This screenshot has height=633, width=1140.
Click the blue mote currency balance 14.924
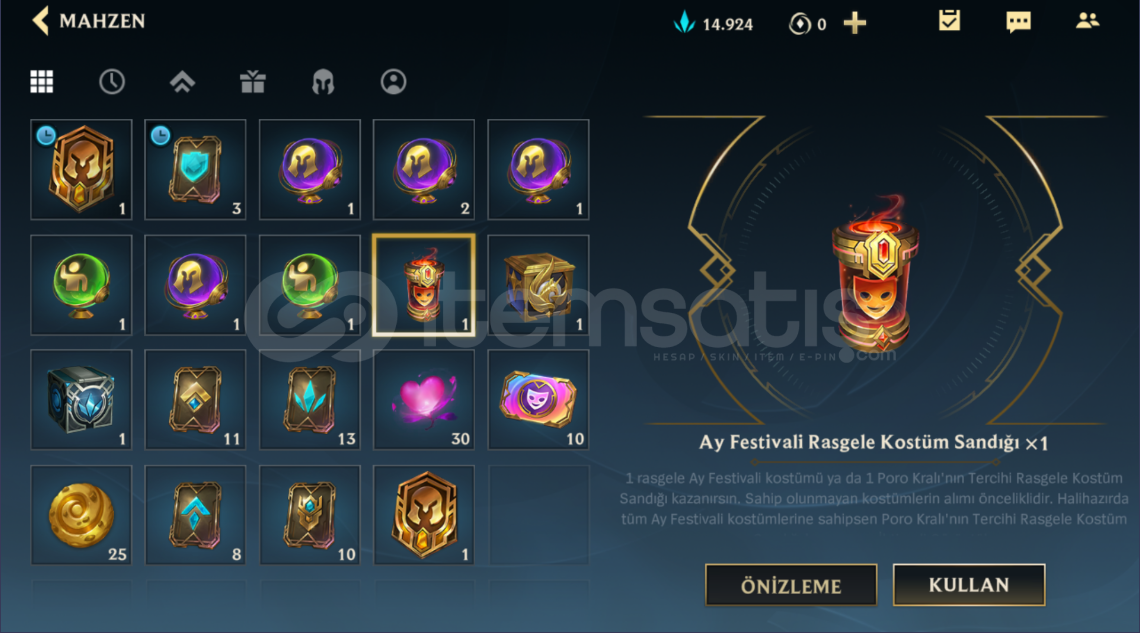(713, 23)
